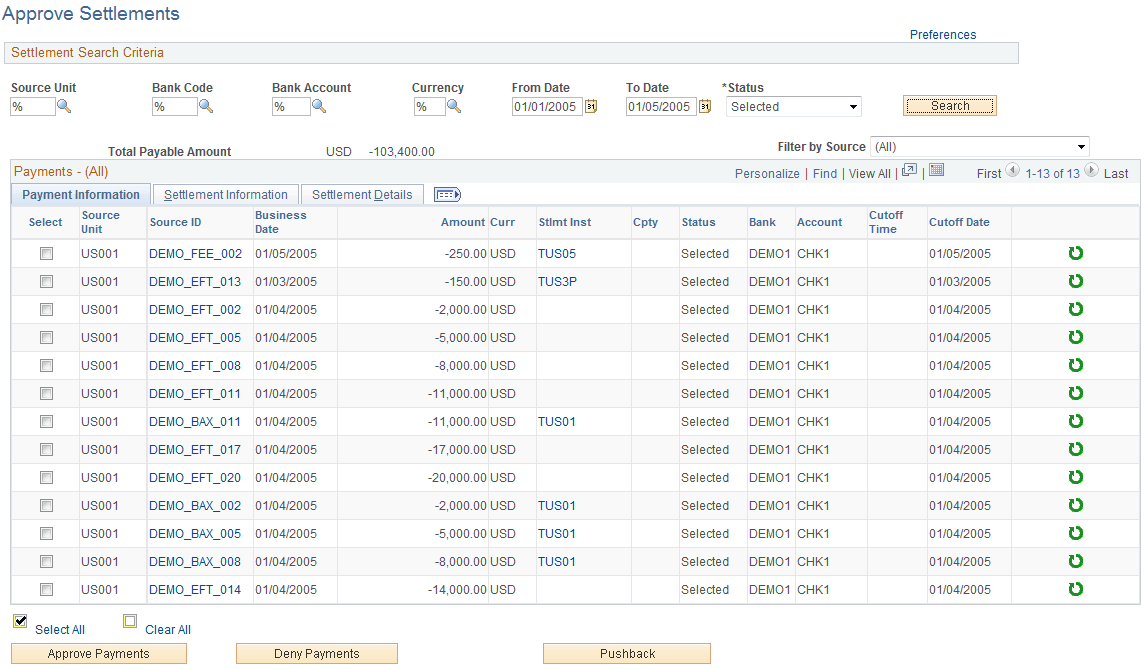Tick the checkbox for the DEMO_BAX_011 row
The height and width of the screenshot is (670, 1148).
(47, 422)
